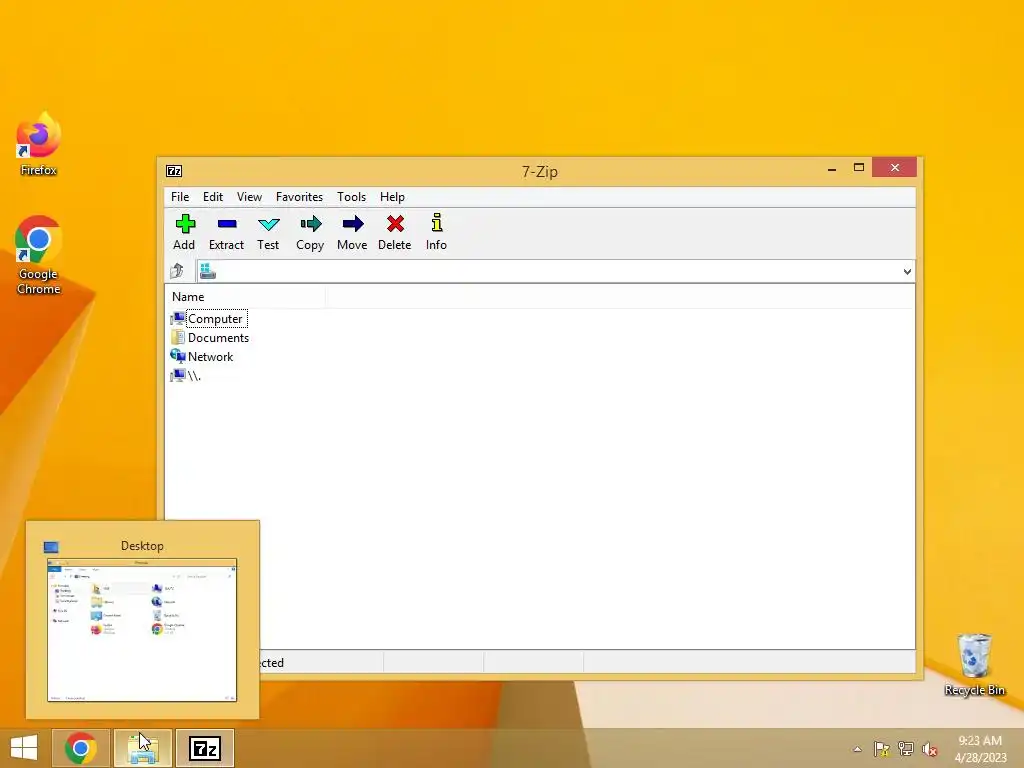1024x768 pixels.
Task: Open the Favorites menu
Action: click(x=299, y=197)
